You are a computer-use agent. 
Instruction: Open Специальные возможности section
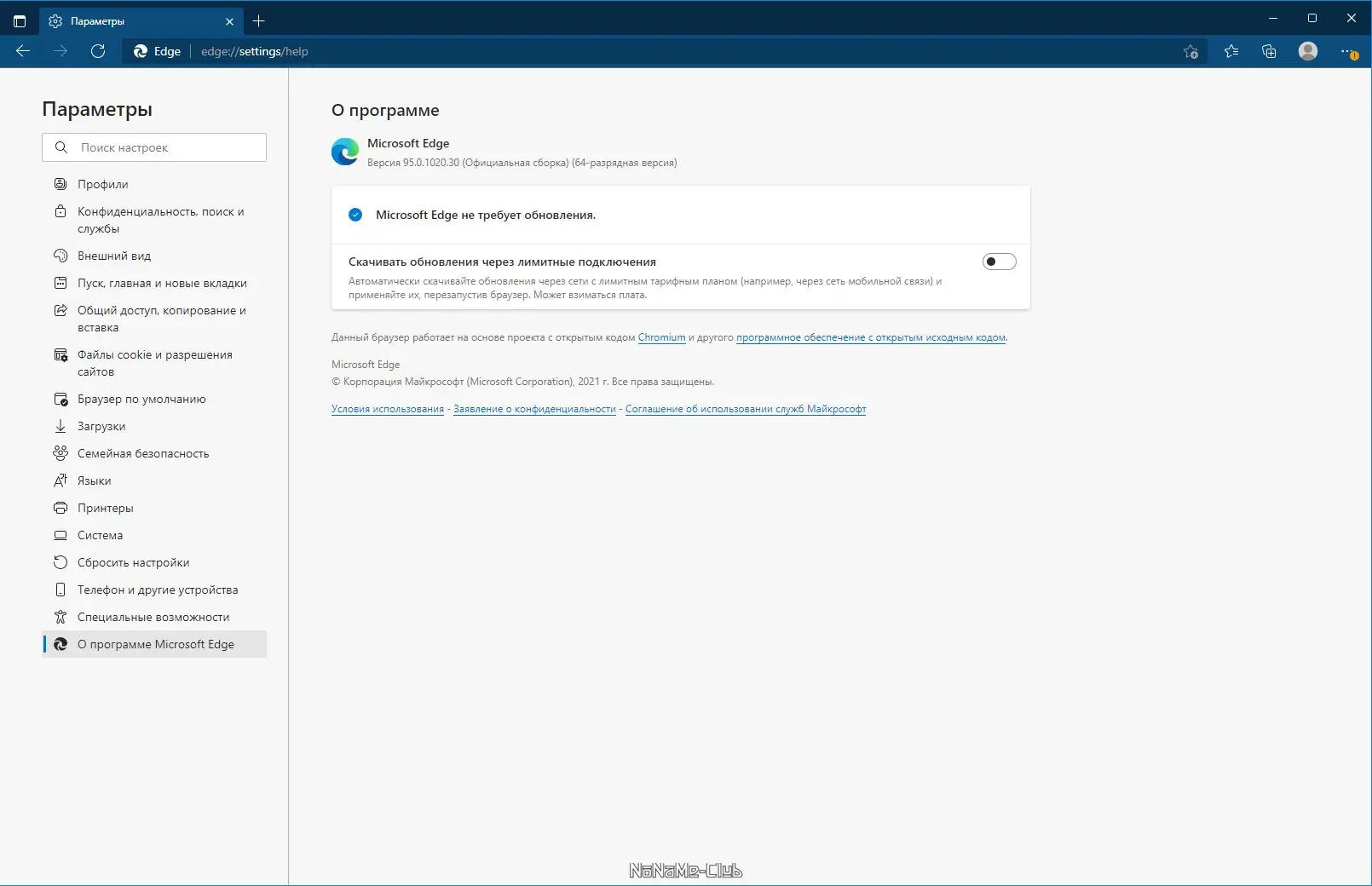154,617
